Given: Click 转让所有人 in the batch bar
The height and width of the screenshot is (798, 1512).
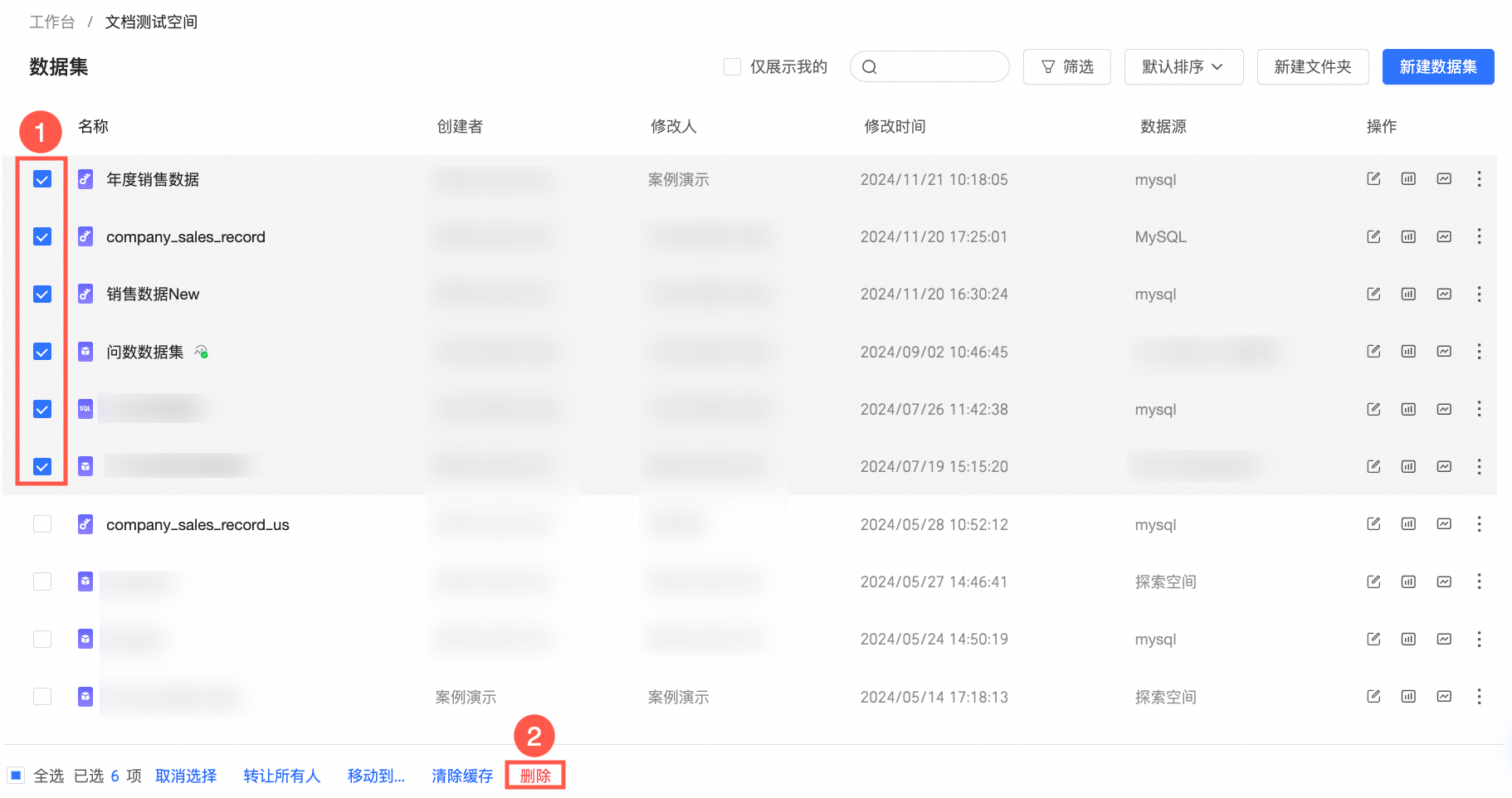Looking at the screenshot, I should (x=282, y=776).
